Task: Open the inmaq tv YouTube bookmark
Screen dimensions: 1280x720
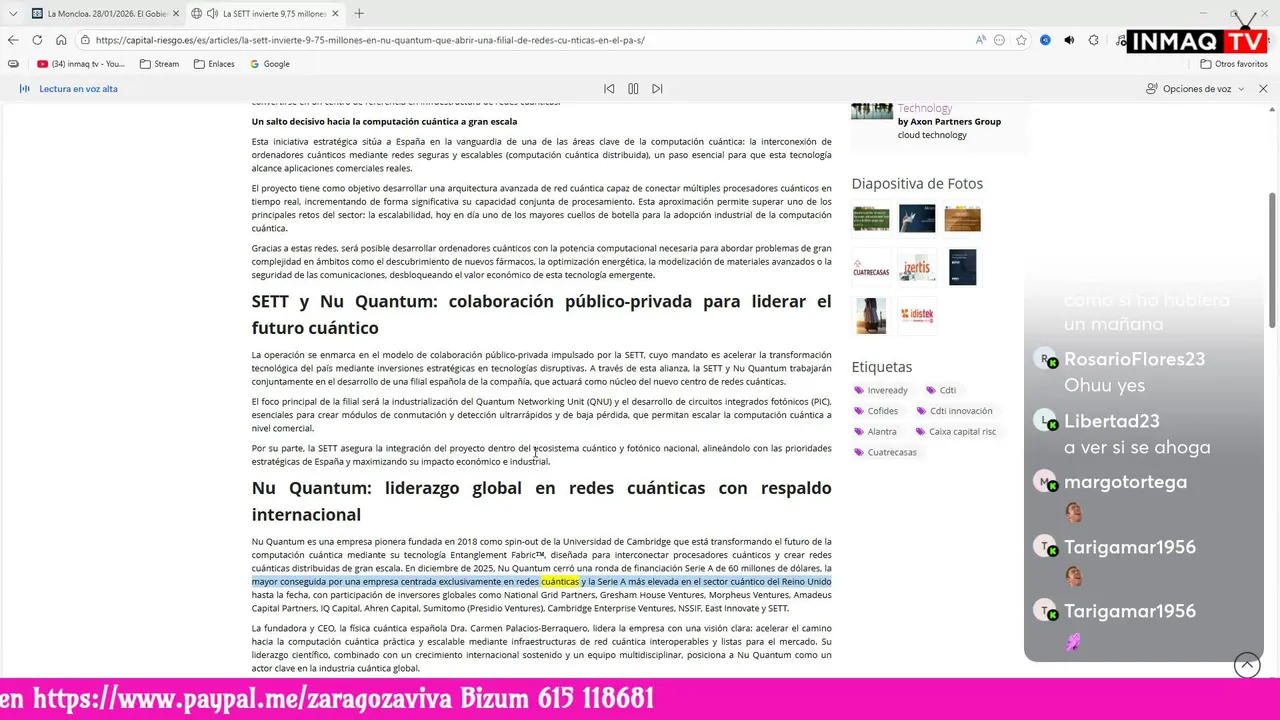Action: pos(81,64)
